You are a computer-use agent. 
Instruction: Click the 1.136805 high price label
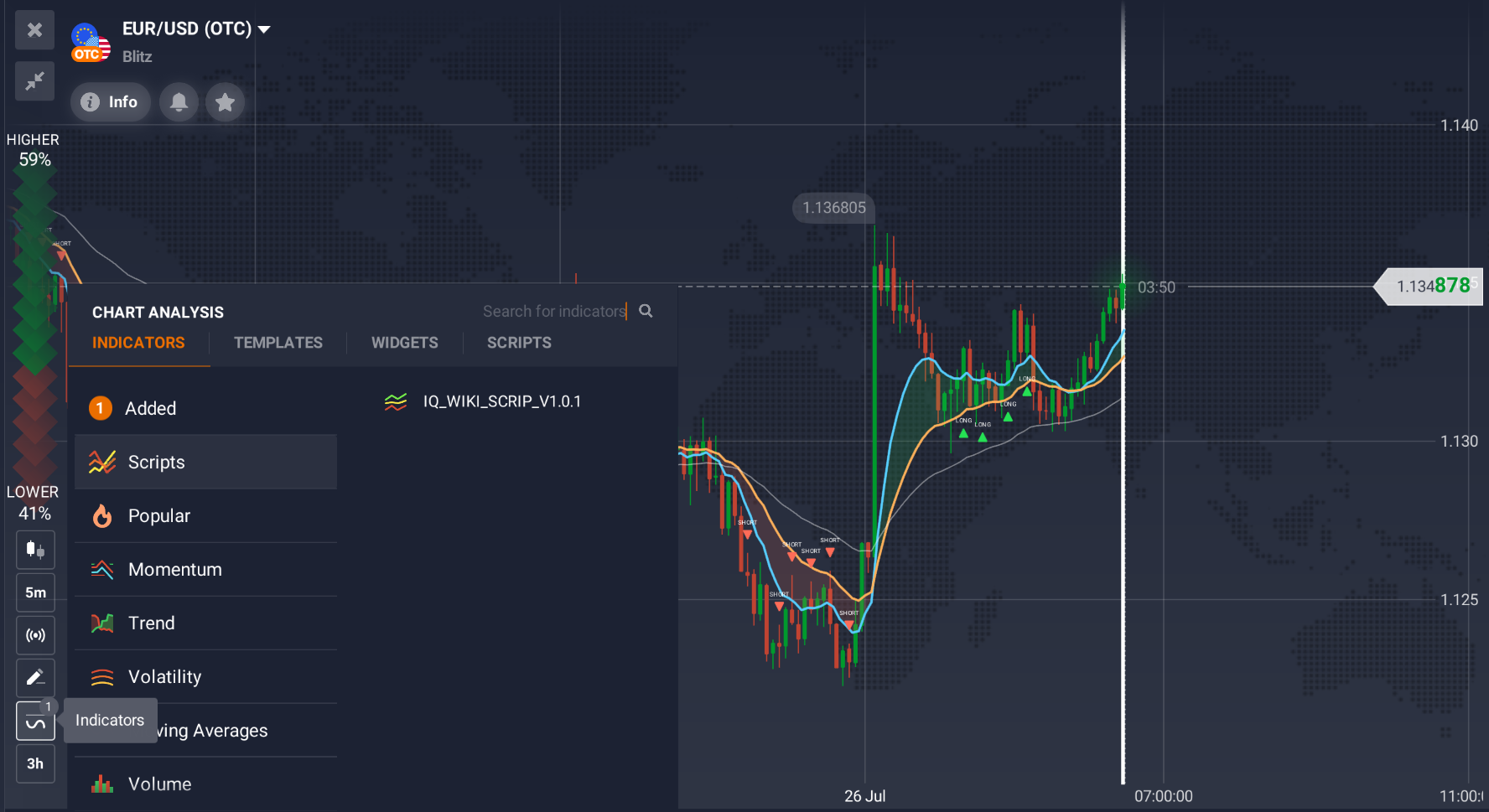point(833,208)
